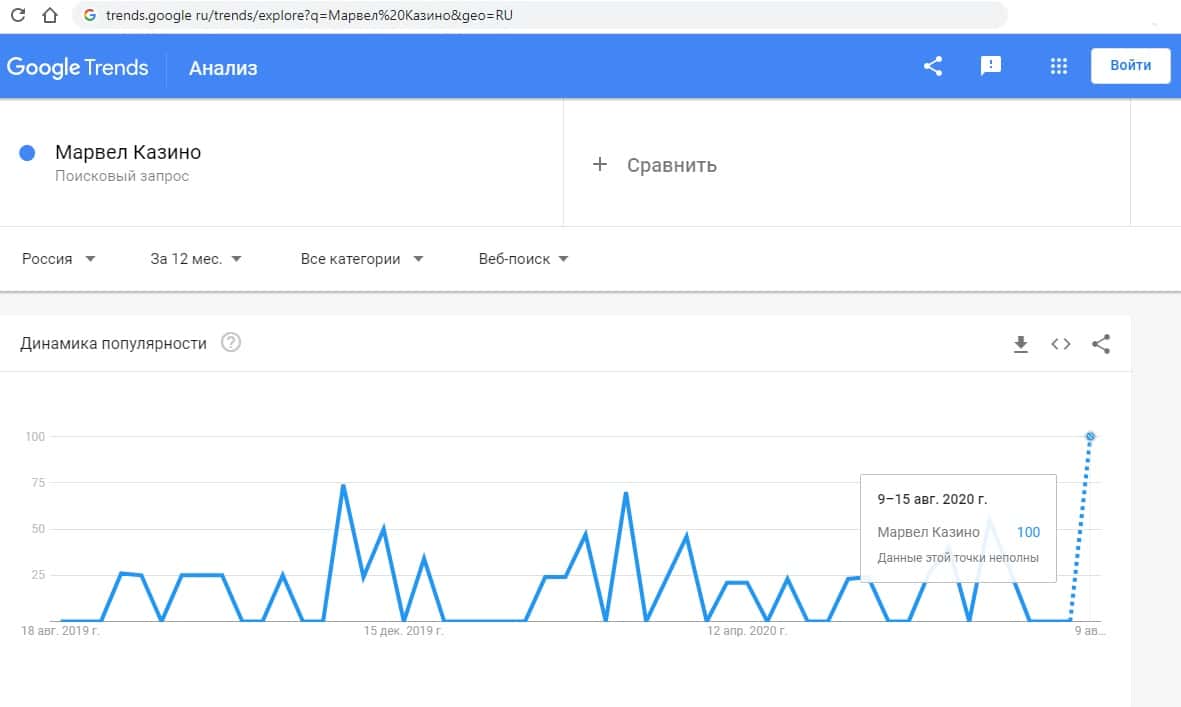Click the blue Марвел Казино color dot
Screen dimensions: 1181x707
click(x=28, y=153)
